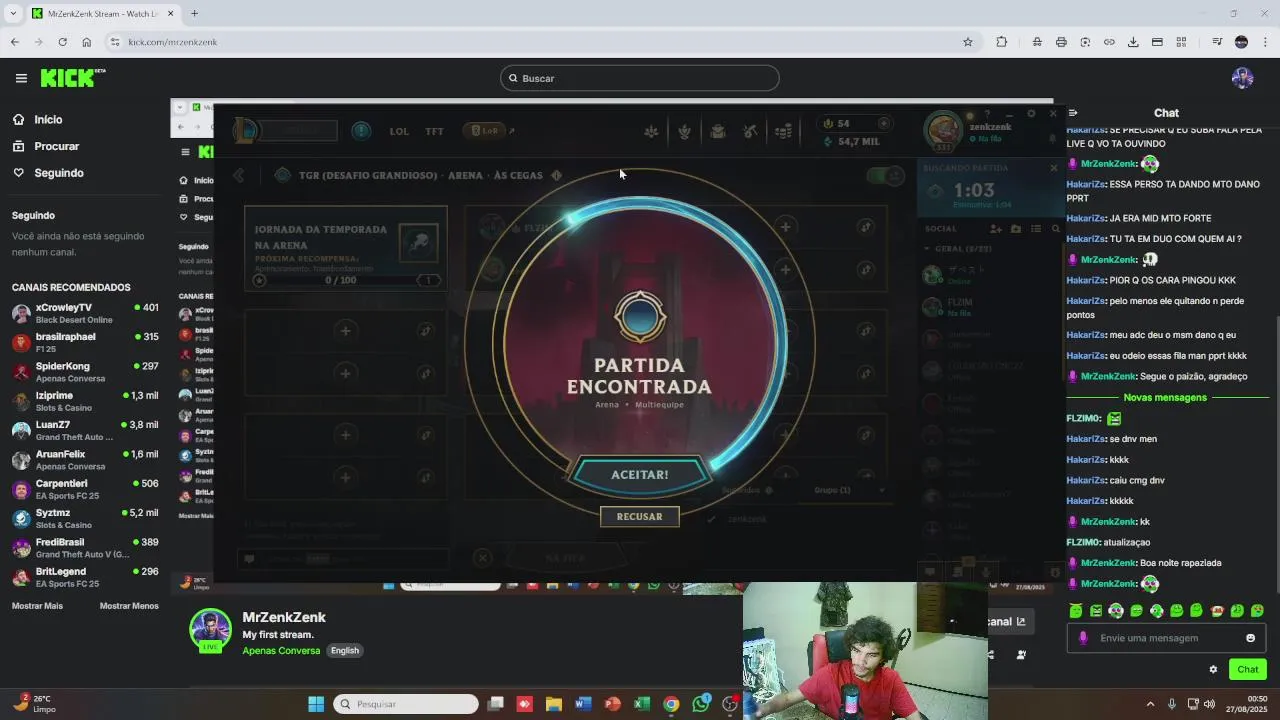Open chat settings gear
Viewport: 1280px width, 720px height.
(x=1213, y=669)
